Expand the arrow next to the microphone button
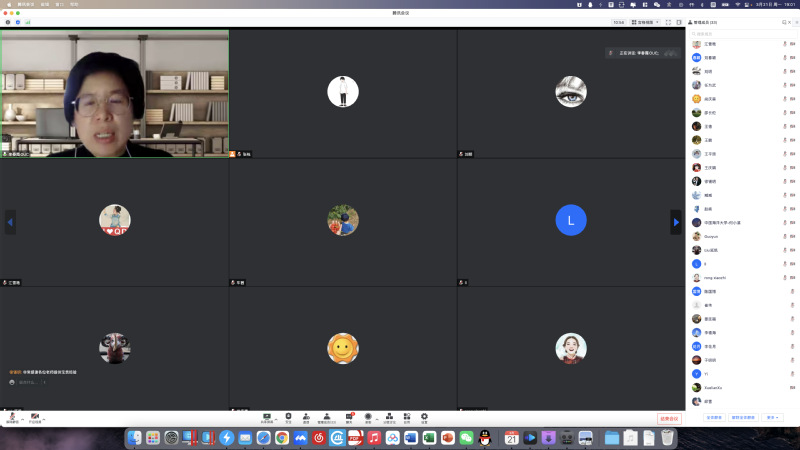This screenshot has height=450, width=800. tap(23, 417)
